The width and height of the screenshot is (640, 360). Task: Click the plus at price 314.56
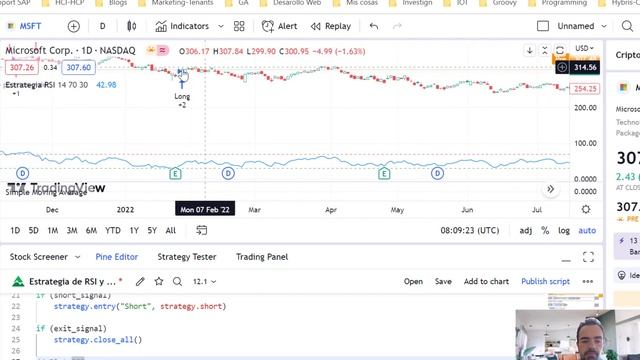click(562, 67)
